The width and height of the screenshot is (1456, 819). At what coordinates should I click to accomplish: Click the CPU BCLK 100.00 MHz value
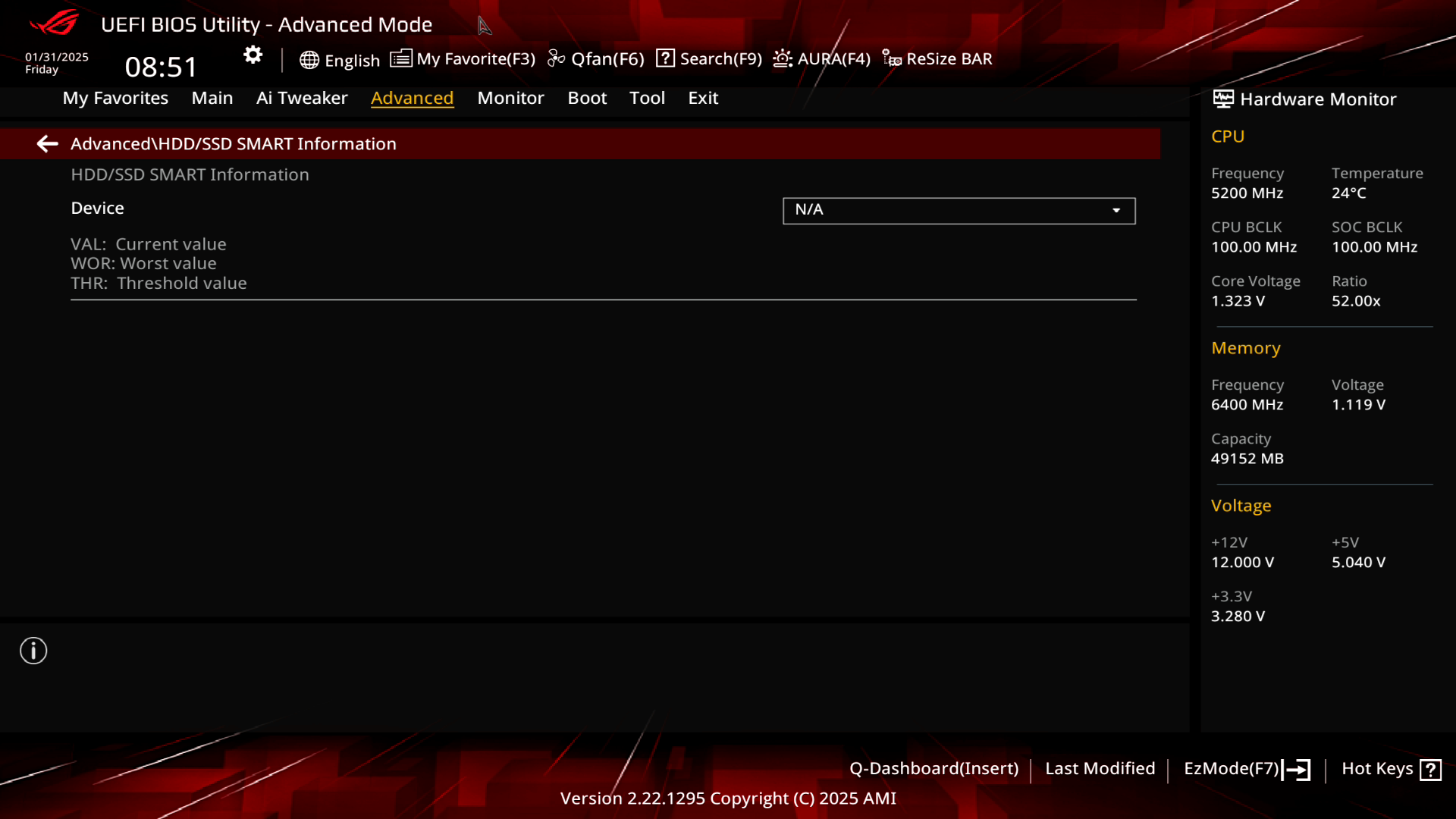click(1254, 246)
